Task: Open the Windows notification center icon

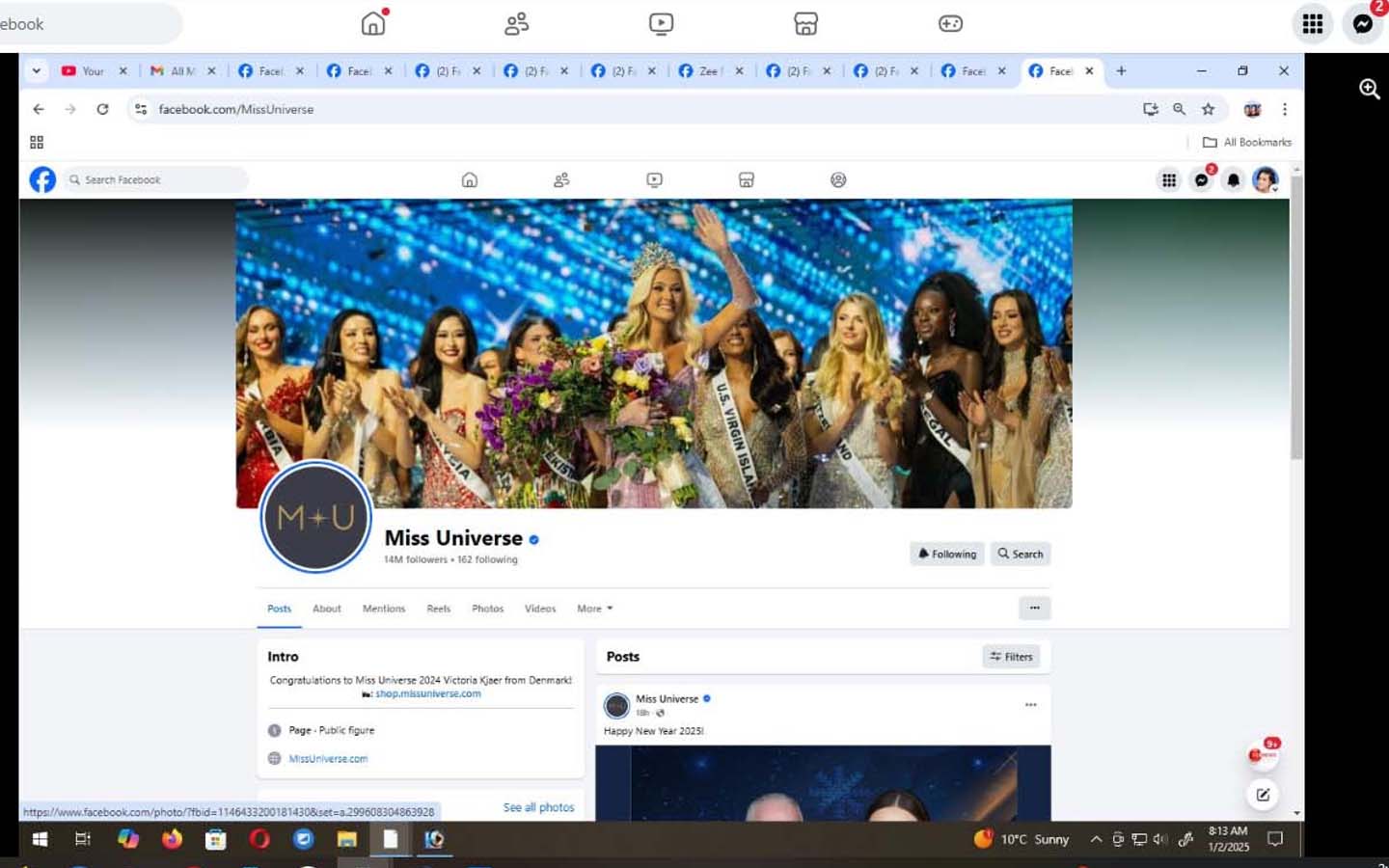Action: coord(1275,839)
